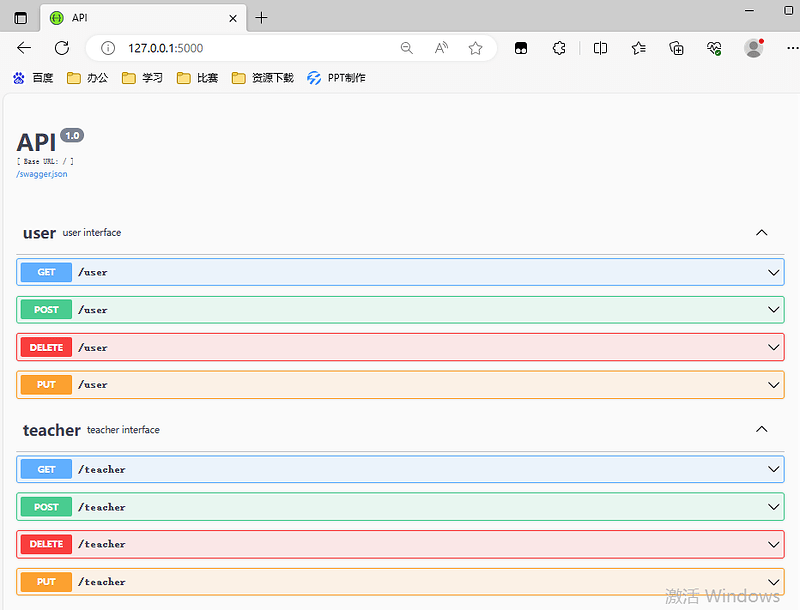Click the GET badge for /teacher
Screen dimensions: 800x610
tap(46, 469)
